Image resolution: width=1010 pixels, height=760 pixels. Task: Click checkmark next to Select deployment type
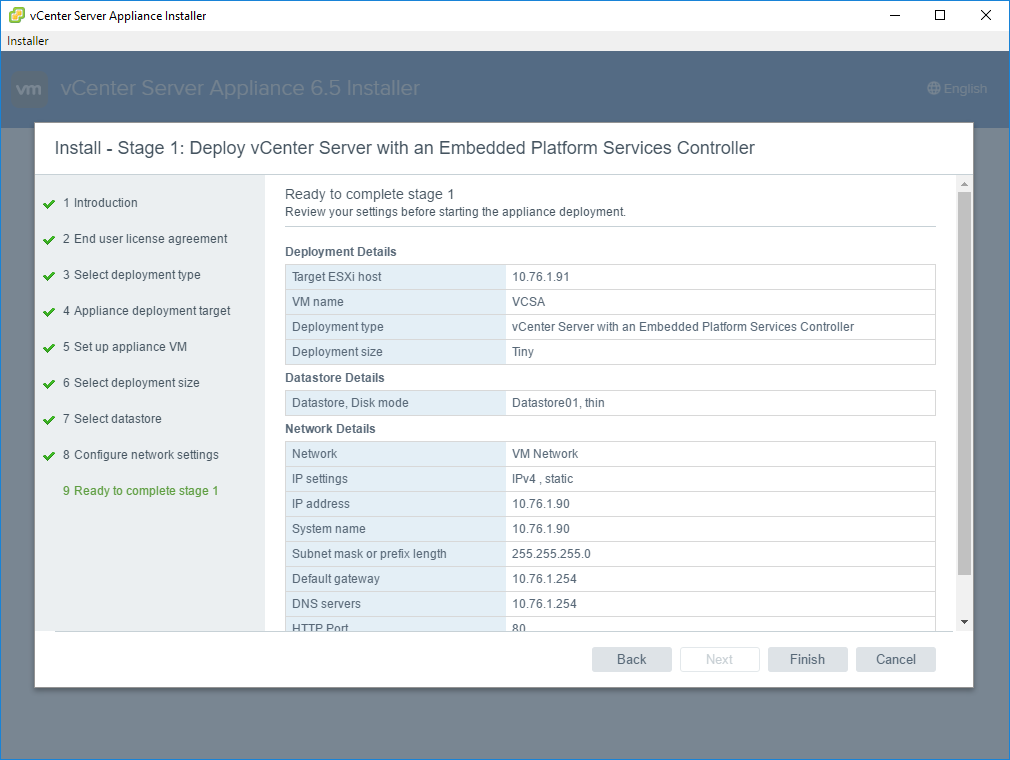[49, 276]
